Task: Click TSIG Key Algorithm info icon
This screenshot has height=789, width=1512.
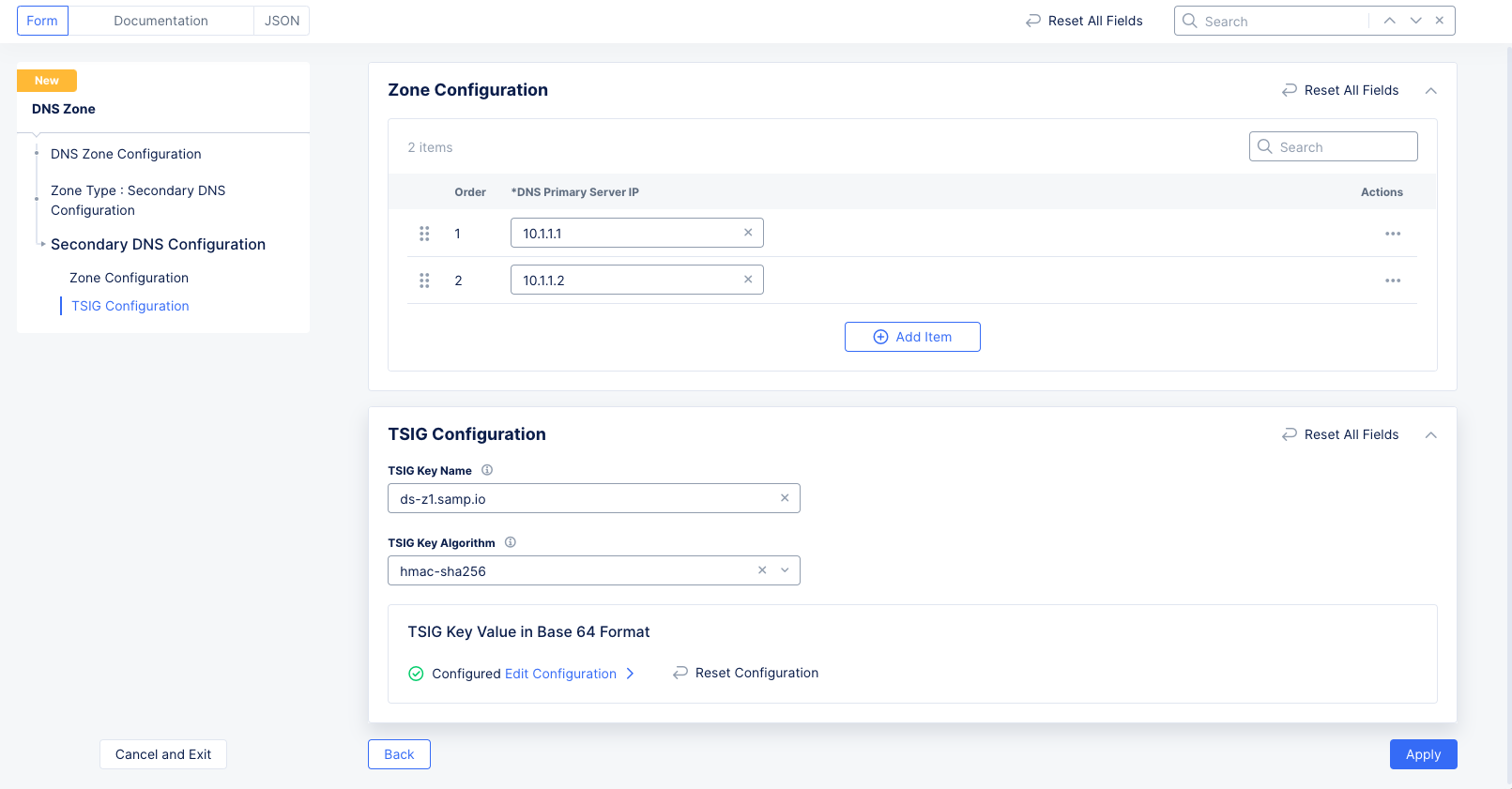Action: pos(511,542)
